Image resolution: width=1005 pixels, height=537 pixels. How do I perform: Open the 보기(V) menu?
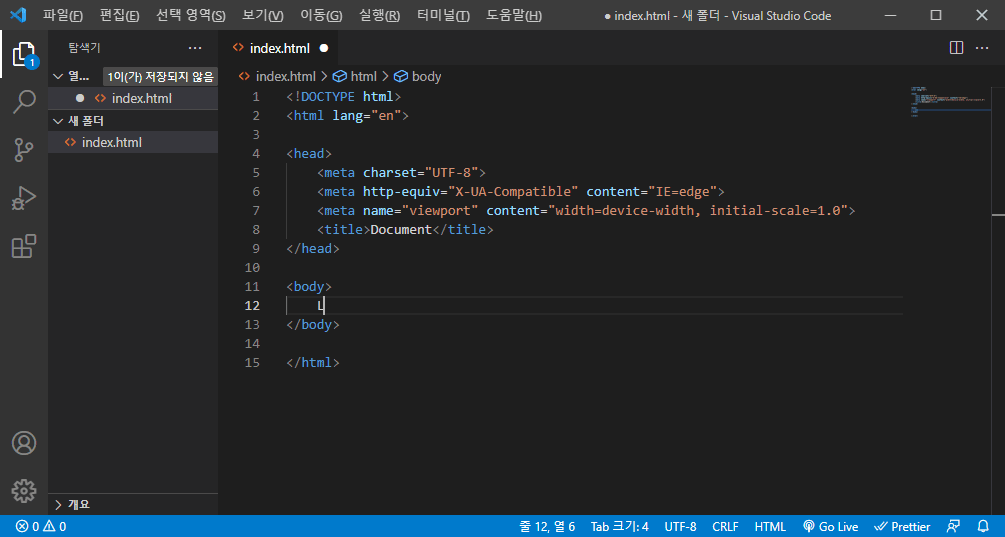[x=263, y=15]
